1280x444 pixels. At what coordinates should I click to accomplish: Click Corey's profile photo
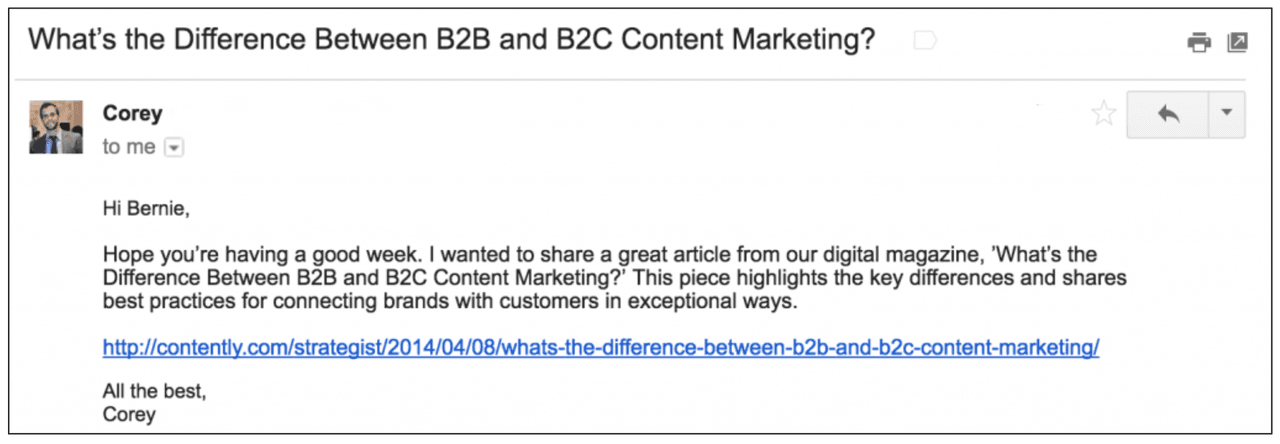[x=56, y=127]
